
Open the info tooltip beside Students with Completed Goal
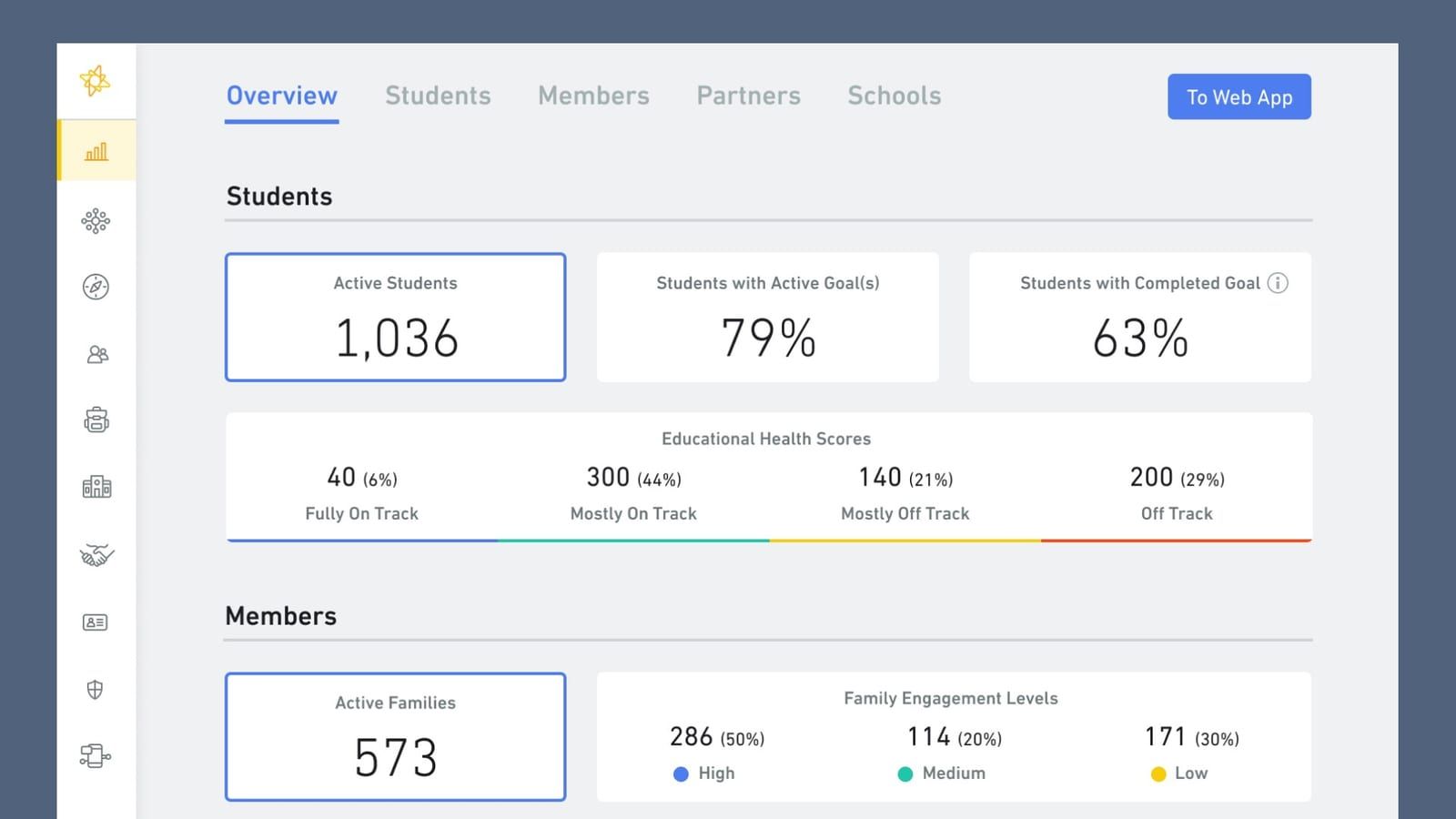1279,283
